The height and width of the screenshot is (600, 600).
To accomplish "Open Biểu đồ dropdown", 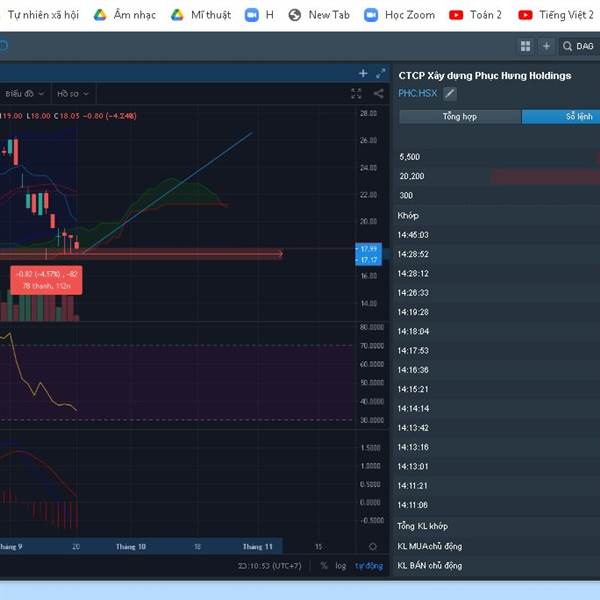I will click(25, 94).
